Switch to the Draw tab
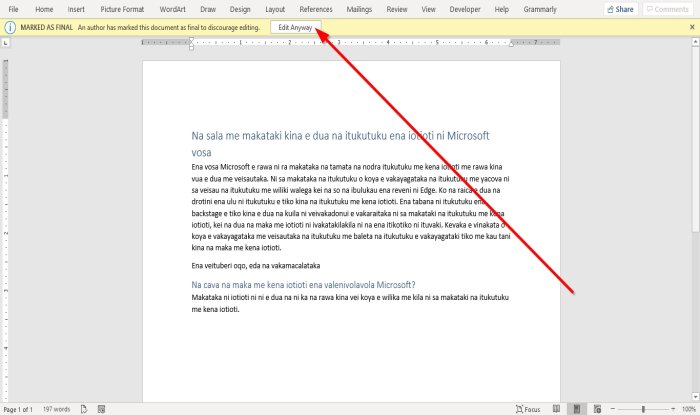Screen dimensions: 700x415 (208, 9)
